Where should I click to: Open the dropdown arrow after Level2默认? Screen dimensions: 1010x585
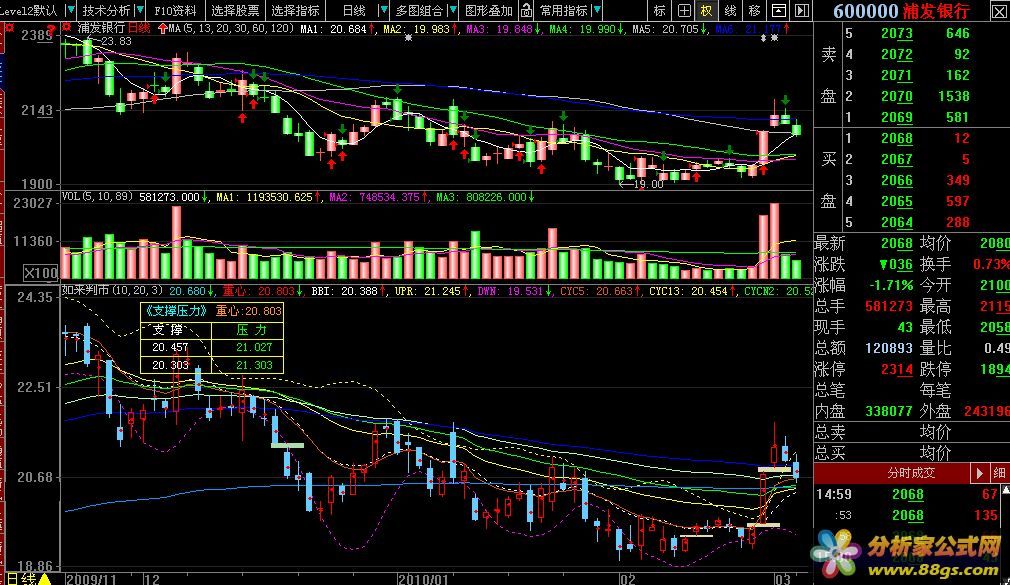pyautogui.click(x=70, y=10)
